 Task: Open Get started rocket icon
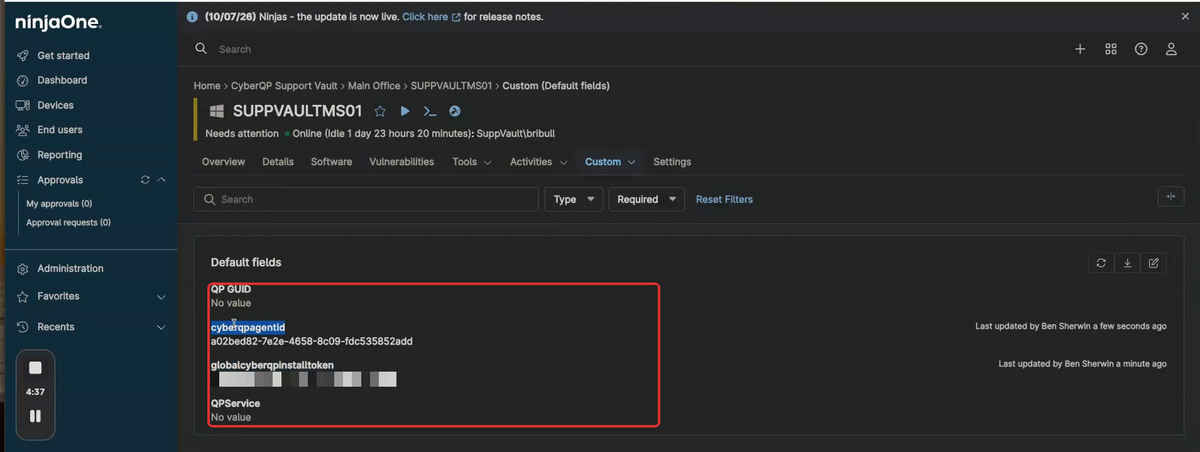coord(23,56)
